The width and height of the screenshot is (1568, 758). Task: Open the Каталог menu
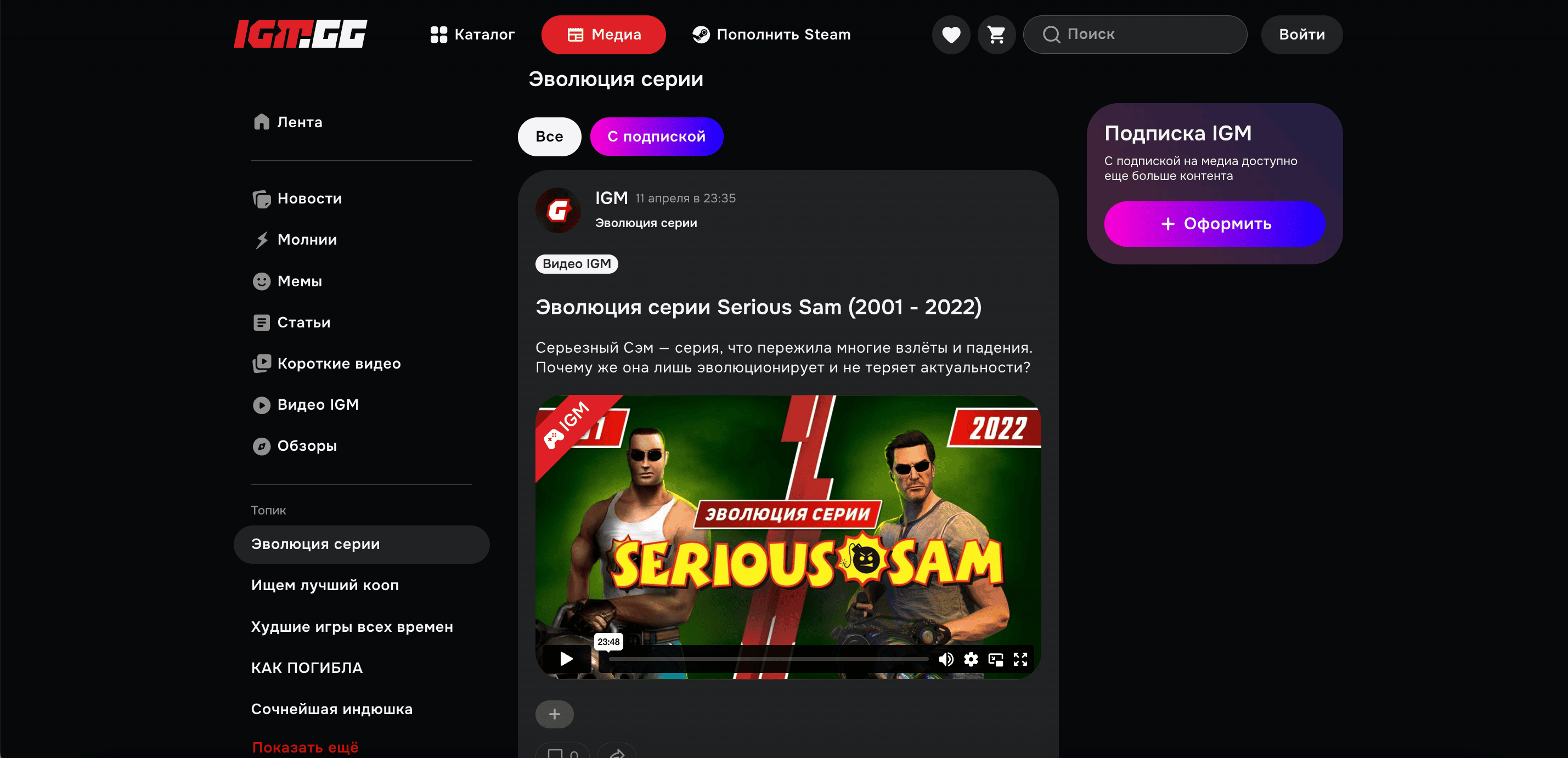(x=472, y=35)
